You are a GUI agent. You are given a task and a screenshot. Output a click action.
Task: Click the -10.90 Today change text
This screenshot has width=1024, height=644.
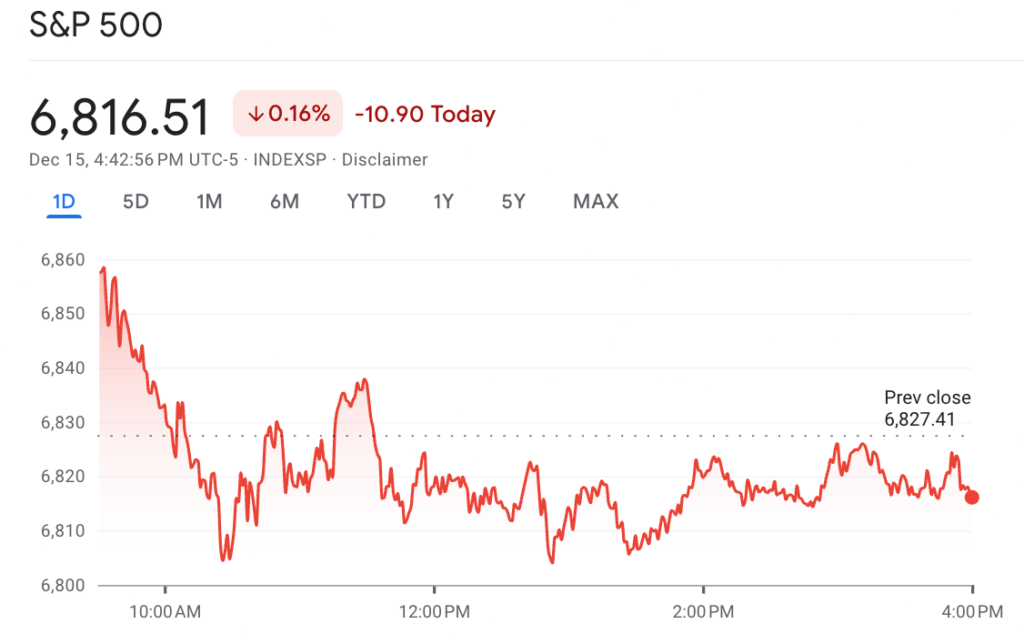425,115
